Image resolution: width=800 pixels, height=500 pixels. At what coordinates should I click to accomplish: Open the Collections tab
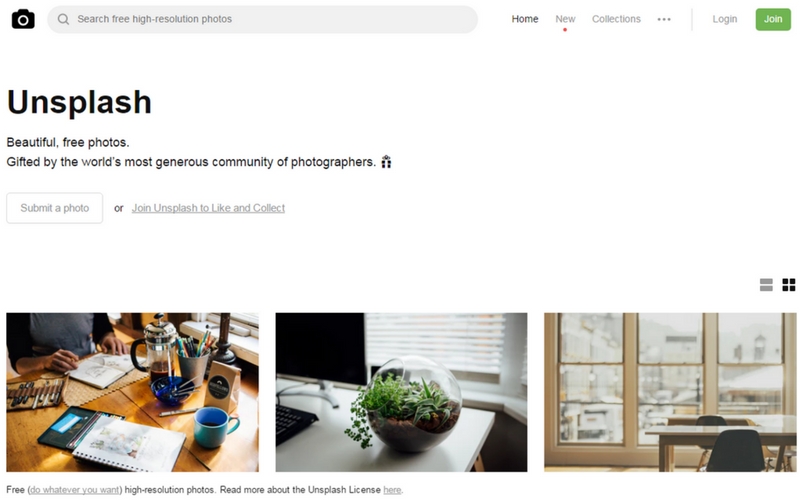tap(616, 19)
